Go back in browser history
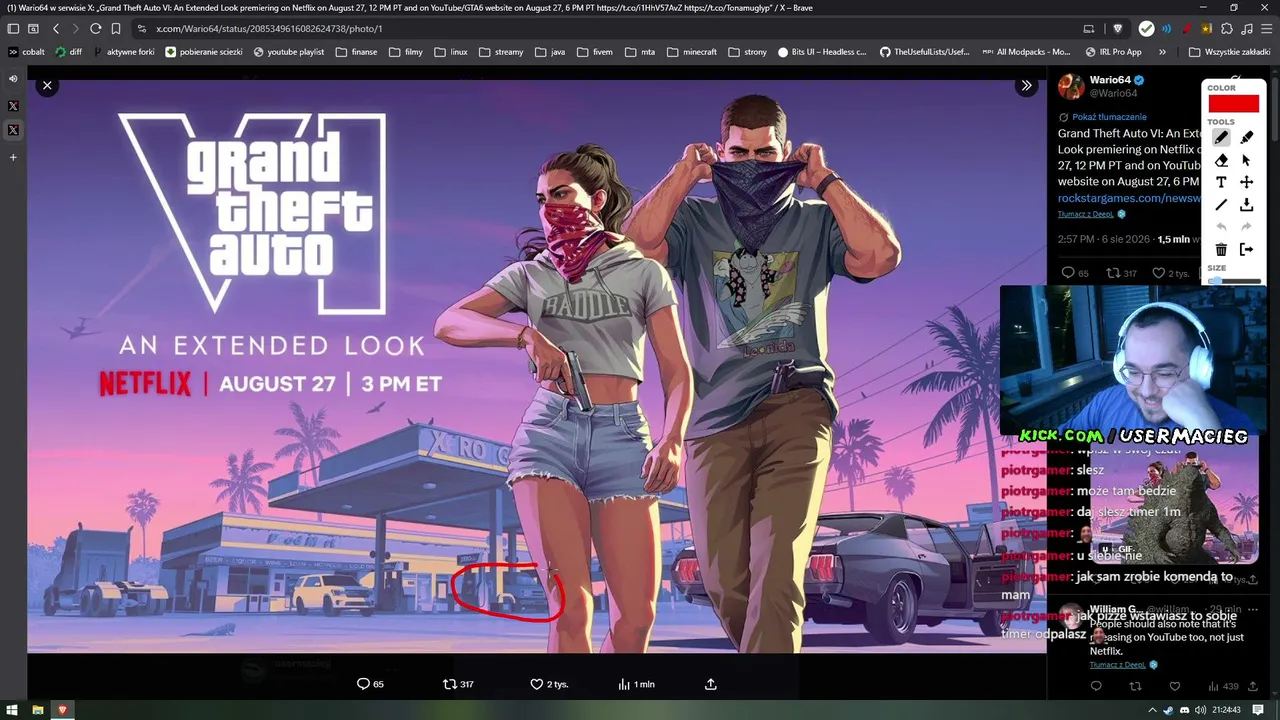The height and width of the screenshot is (720, 1280). tap(56, 28)
